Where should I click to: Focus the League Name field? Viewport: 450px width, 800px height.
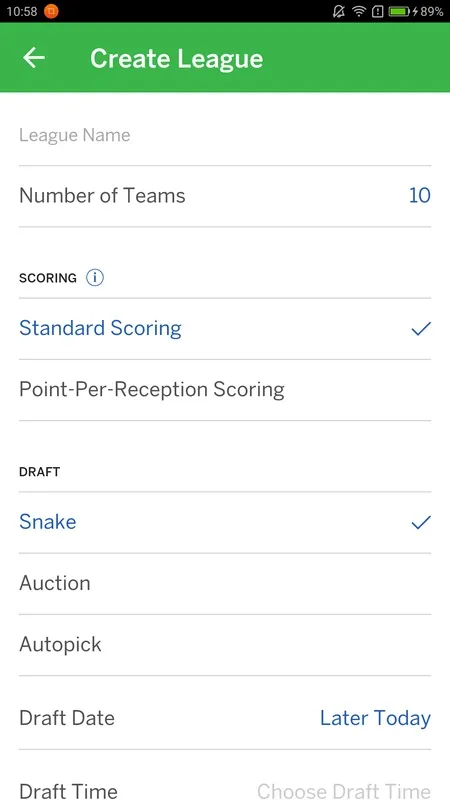coord(225,135)
